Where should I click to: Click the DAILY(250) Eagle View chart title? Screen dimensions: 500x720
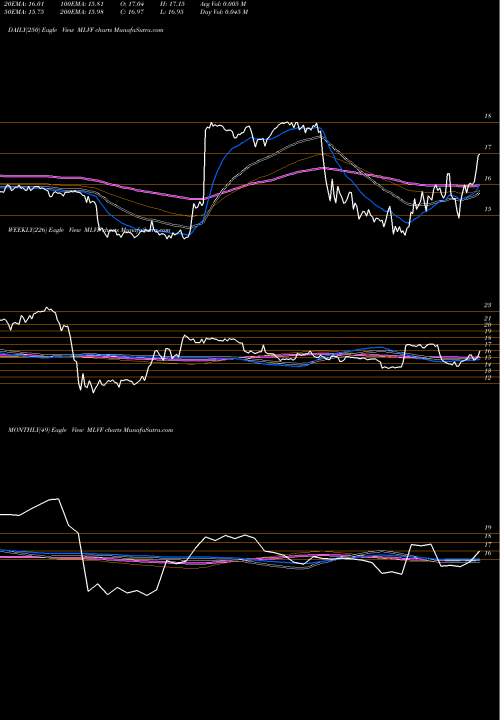point(85,30)
